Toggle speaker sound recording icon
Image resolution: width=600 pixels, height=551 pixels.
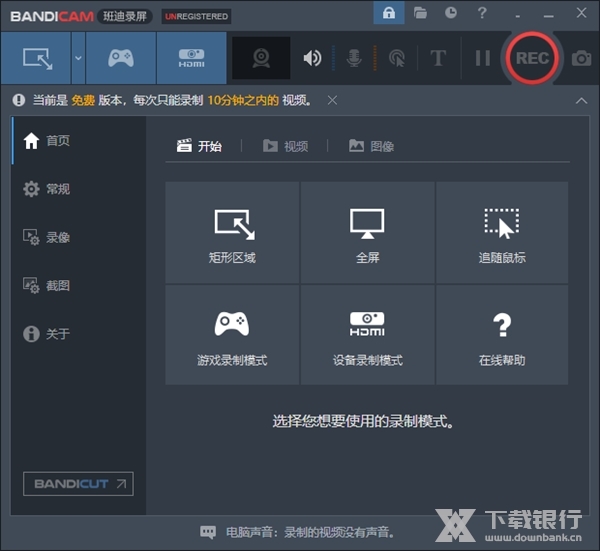pyautogui.click(x=312, y=58)
